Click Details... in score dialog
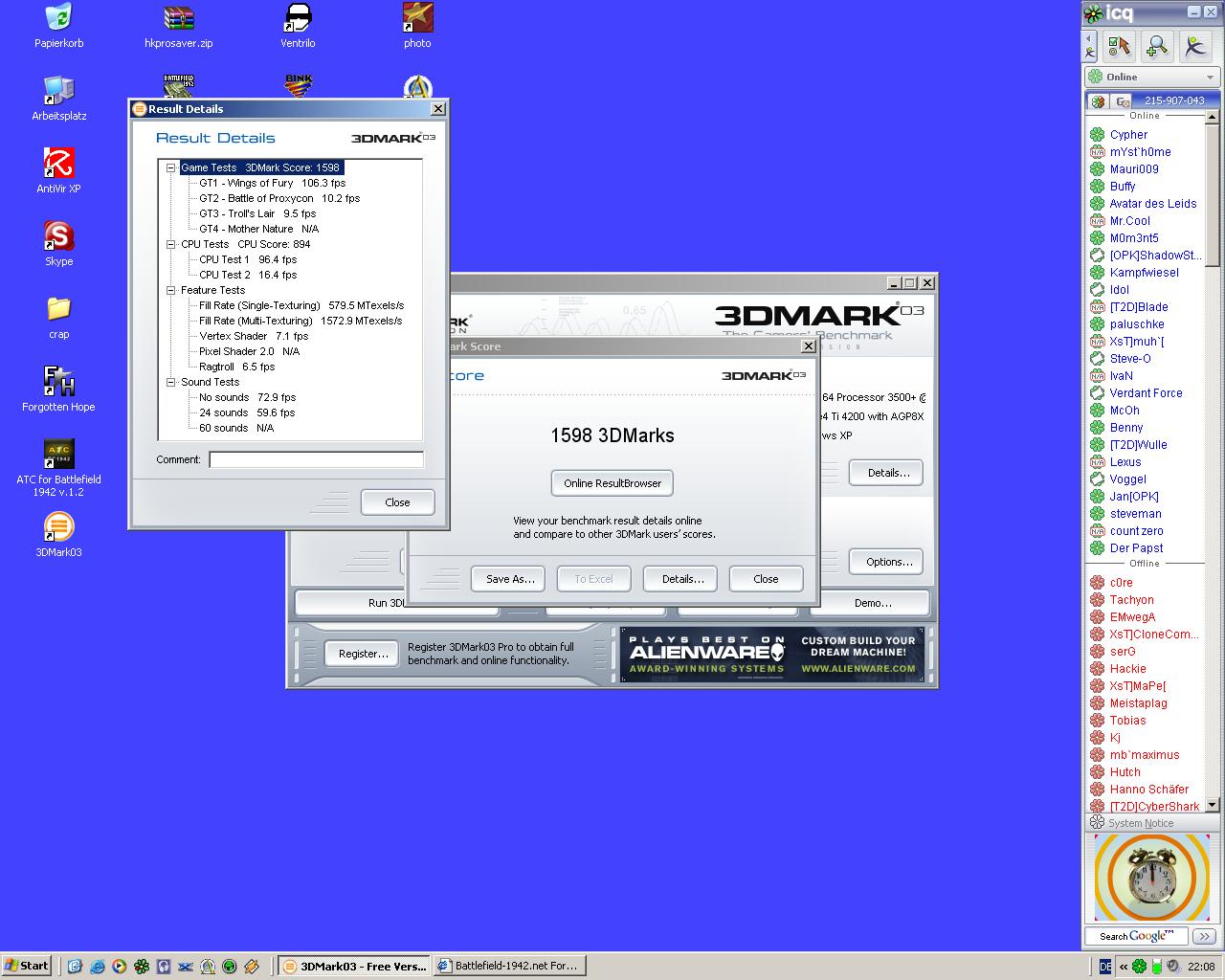The width and height of the screenshot is (1225, 980). (x=681, y=579)
